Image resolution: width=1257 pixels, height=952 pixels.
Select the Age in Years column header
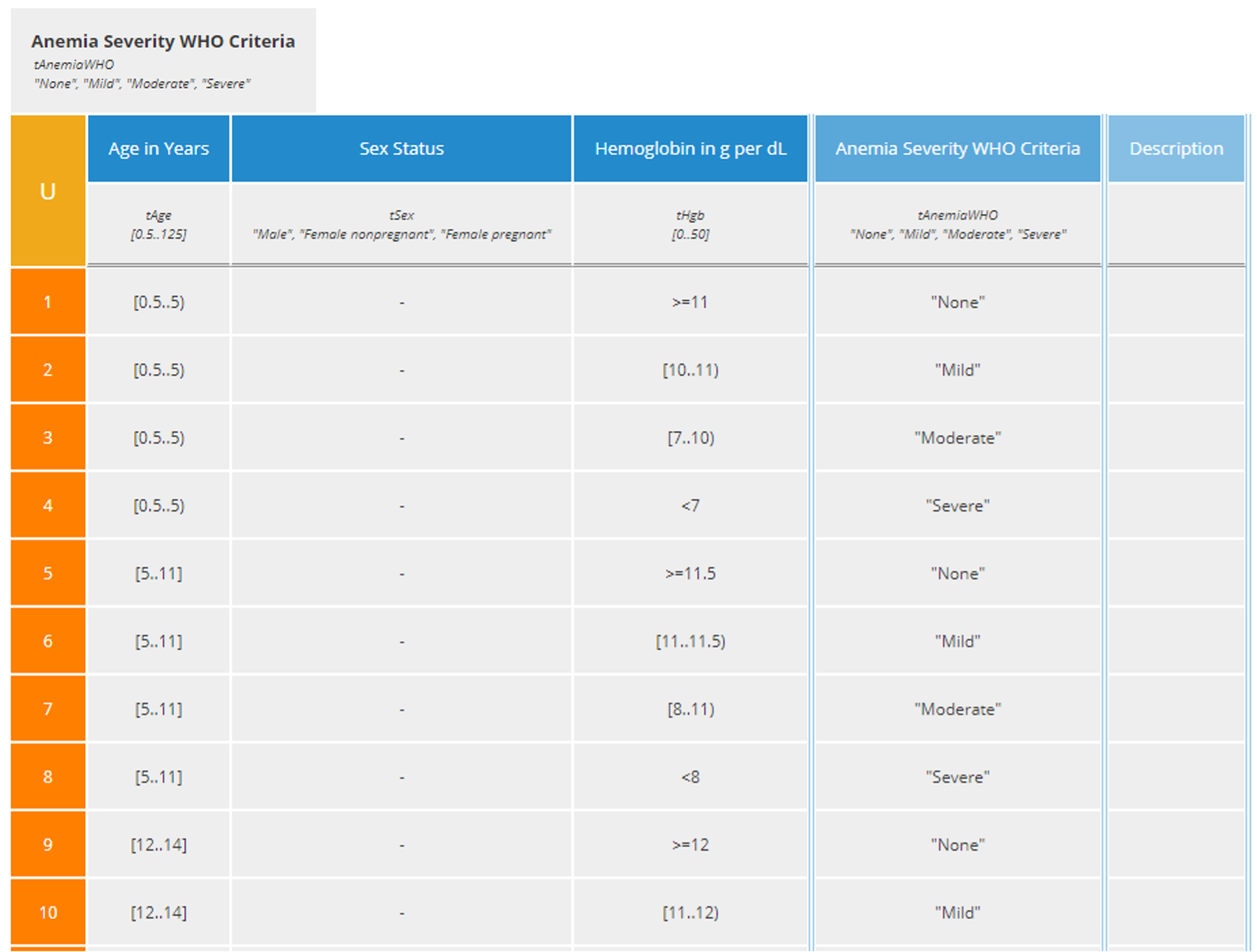pyautogui.click(x=159, y=149)
